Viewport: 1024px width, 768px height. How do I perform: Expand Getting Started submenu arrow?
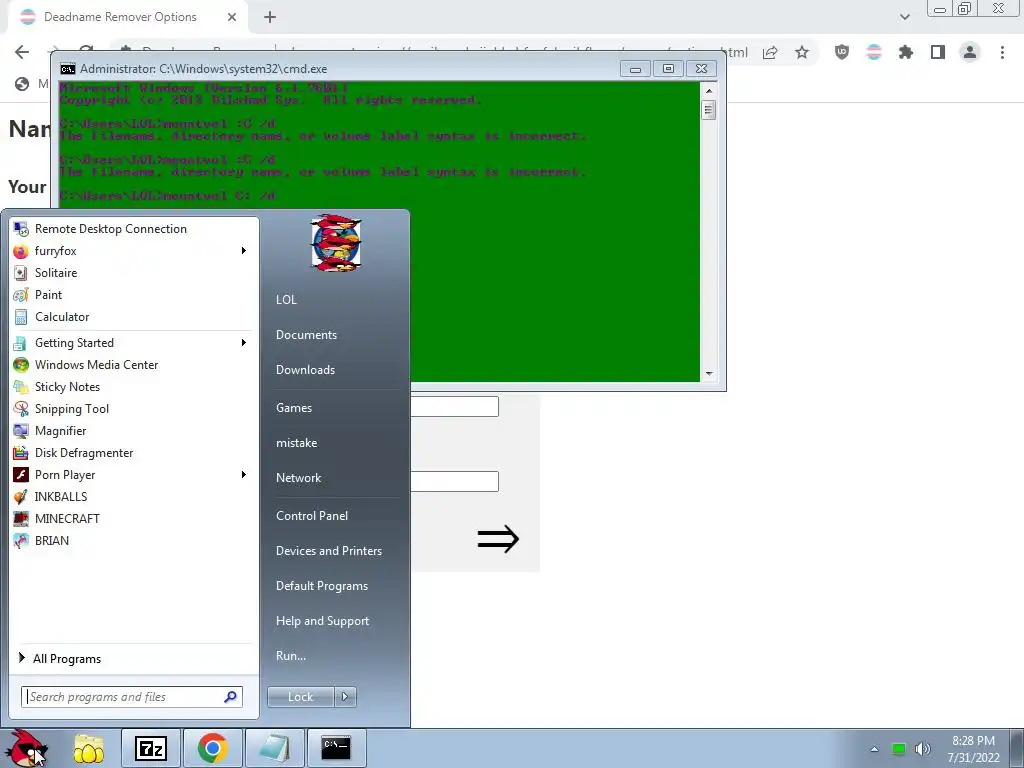(x=244, y=343)
